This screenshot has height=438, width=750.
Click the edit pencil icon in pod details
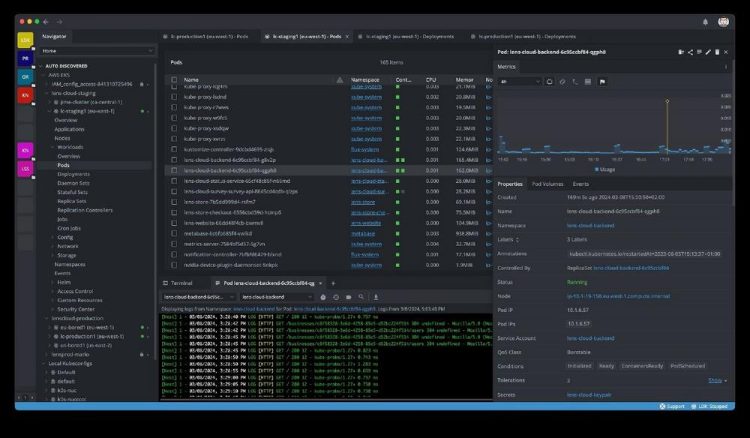point(707,52)
